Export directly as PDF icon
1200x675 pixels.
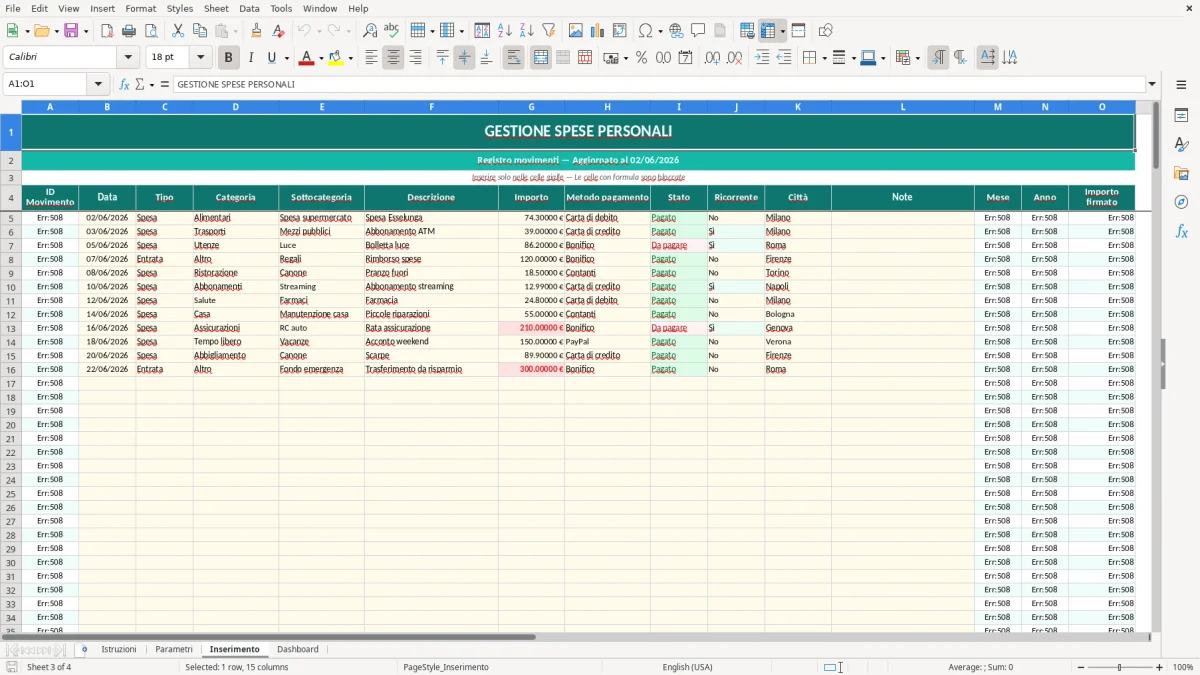pyautogui.click(x=107, y=31)
